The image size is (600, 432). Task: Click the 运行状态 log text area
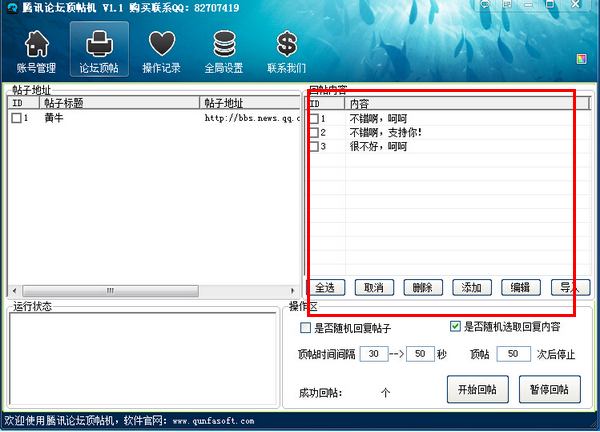142,359
